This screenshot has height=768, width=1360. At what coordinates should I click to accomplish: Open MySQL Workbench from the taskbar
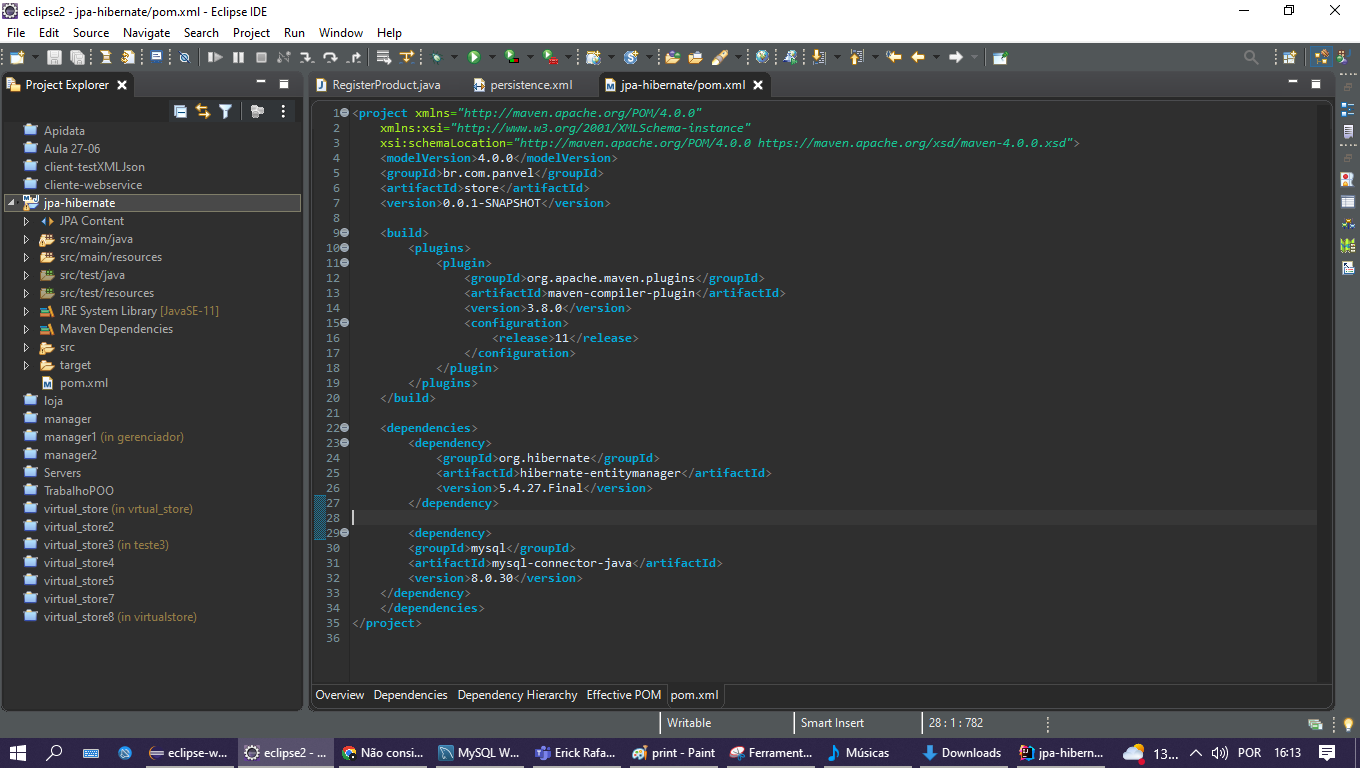pyautogui.click(x=478, y=753)
